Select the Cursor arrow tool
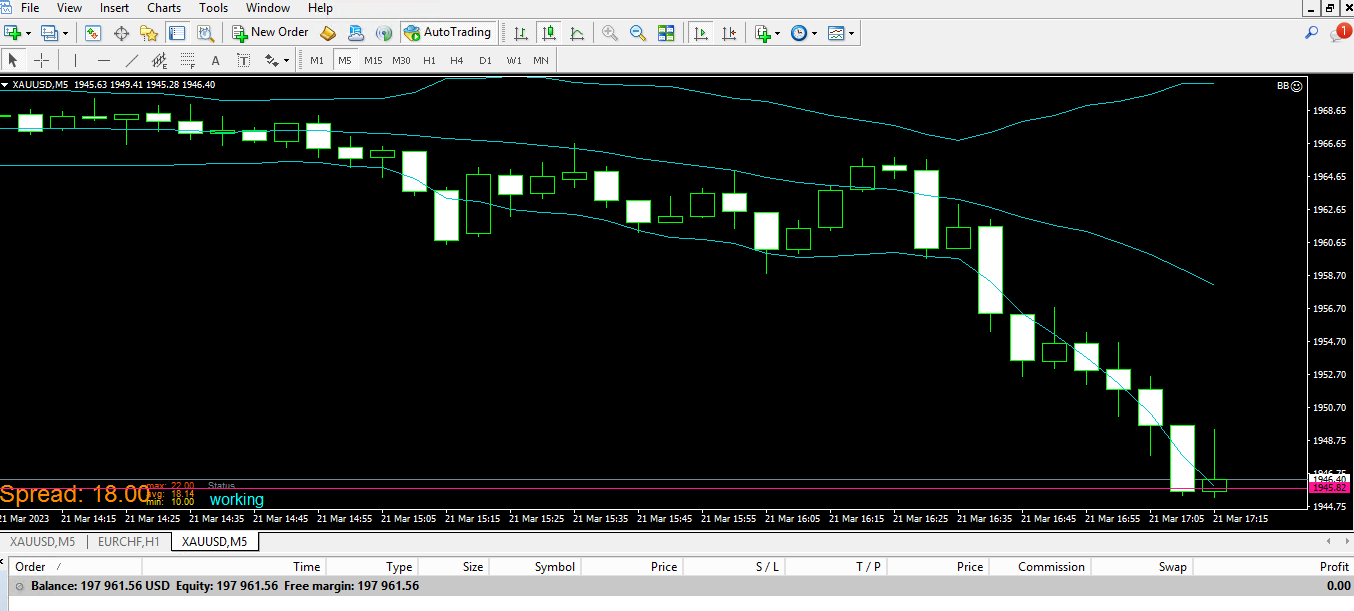Viewport: 1354px width, 611px height. tap(14, 60)
